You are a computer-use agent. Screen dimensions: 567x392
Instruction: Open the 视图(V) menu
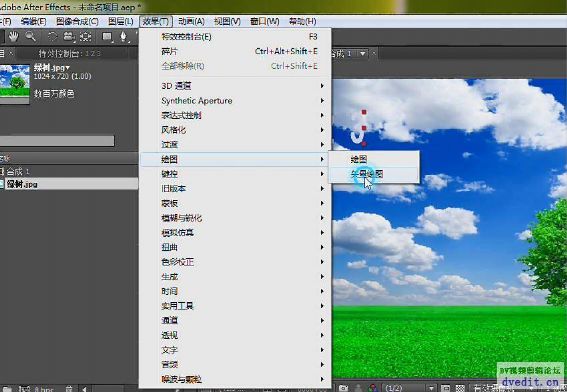point(227,21)
